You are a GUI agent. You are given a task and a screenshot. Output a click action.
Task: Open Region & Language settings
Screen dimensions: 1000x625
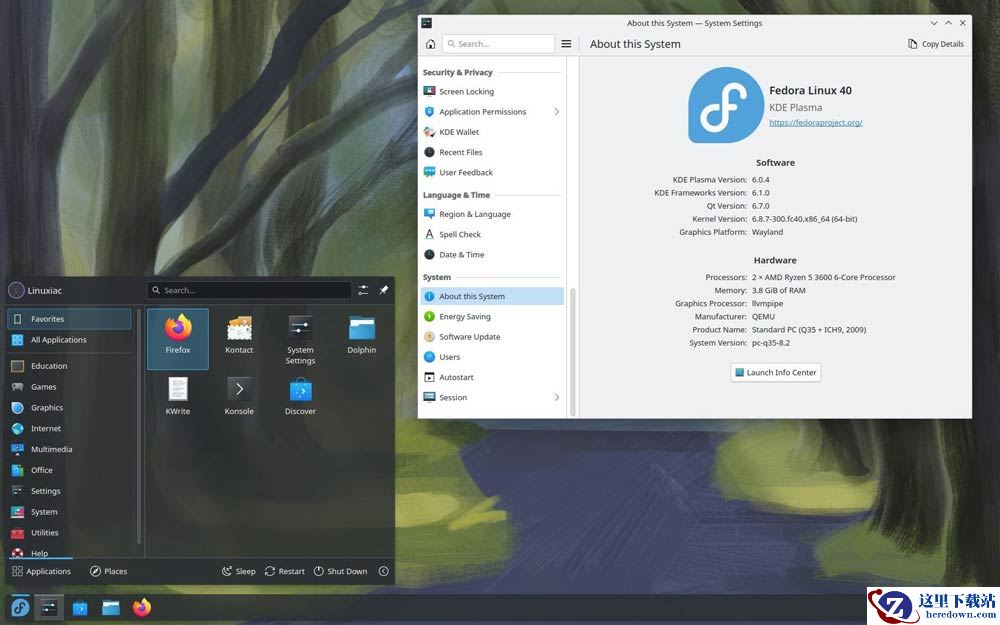click(492, 214)
